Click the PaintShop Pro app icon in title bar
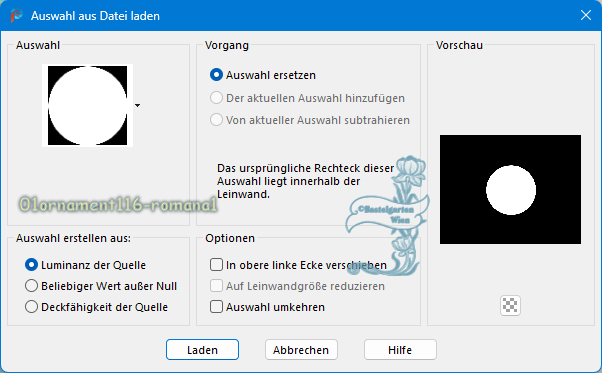Viewport: 602px width, 373px height. tap(16, 16)
